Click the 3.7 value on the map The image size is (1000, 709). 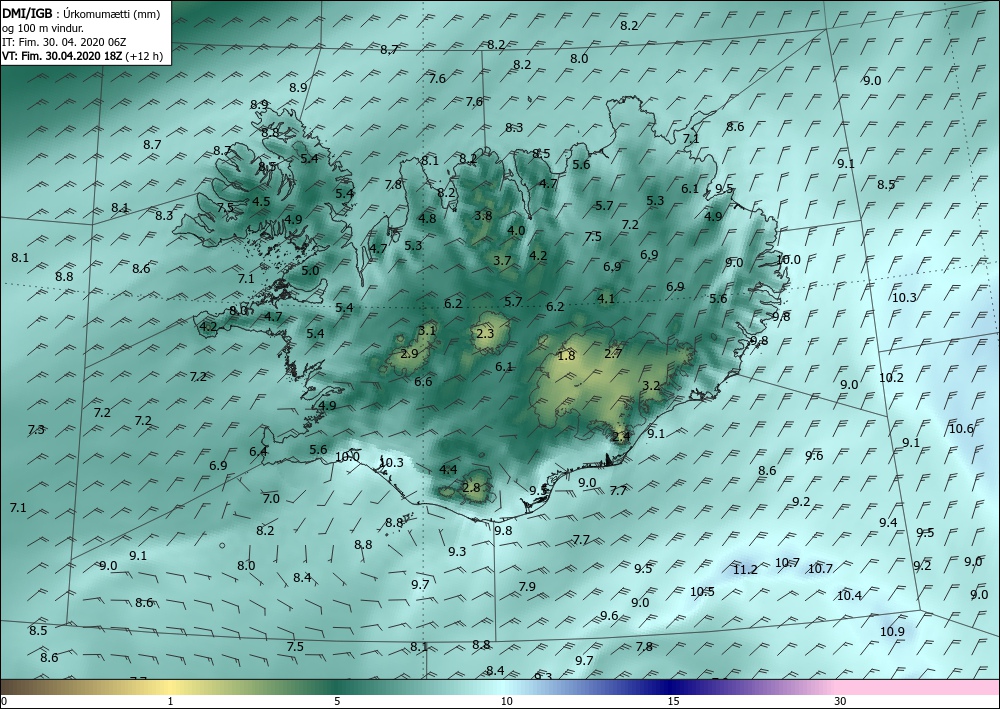coord(503,260)
